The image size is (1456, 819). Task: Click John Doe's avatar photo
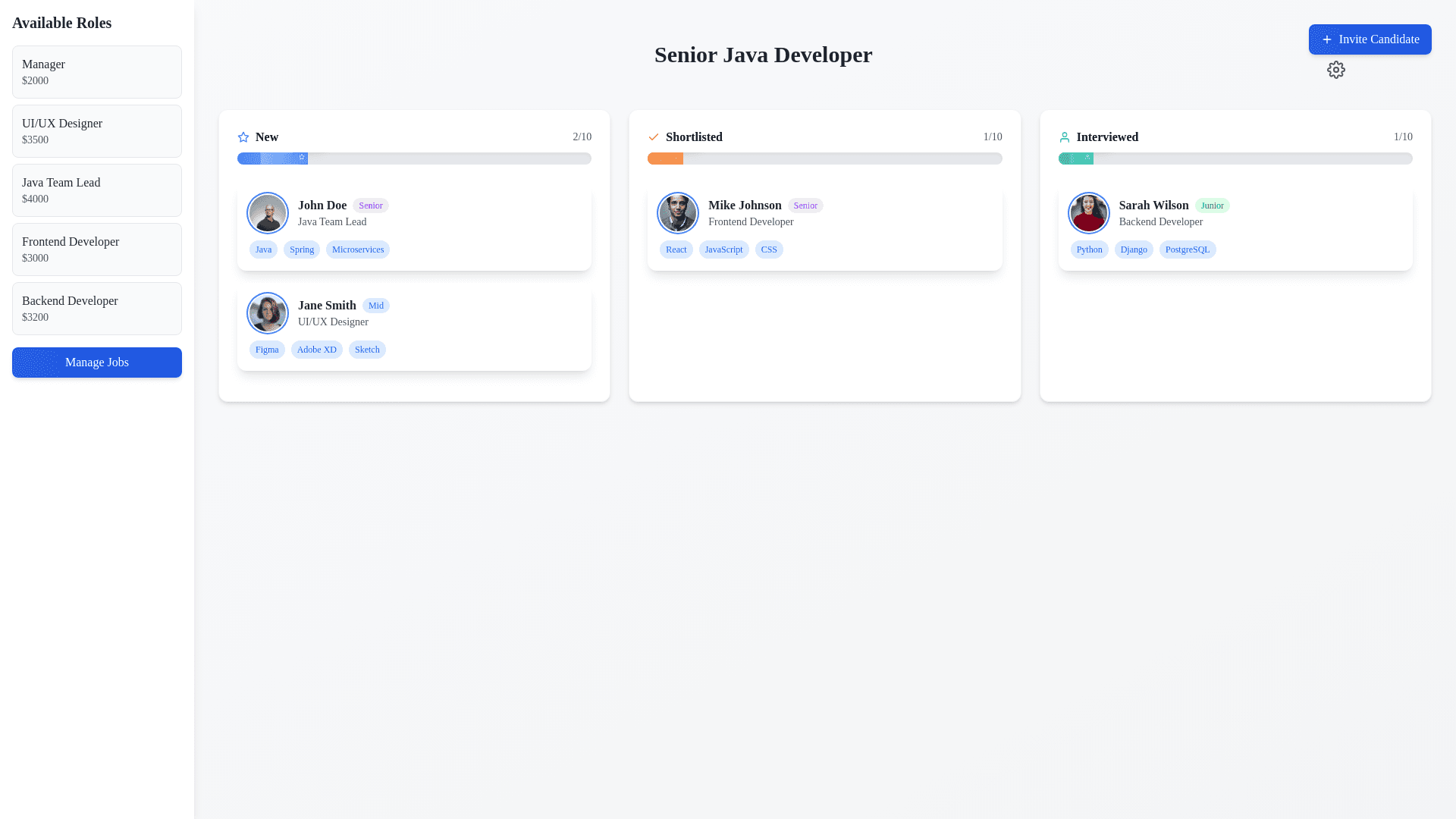[x=268, y=213]
